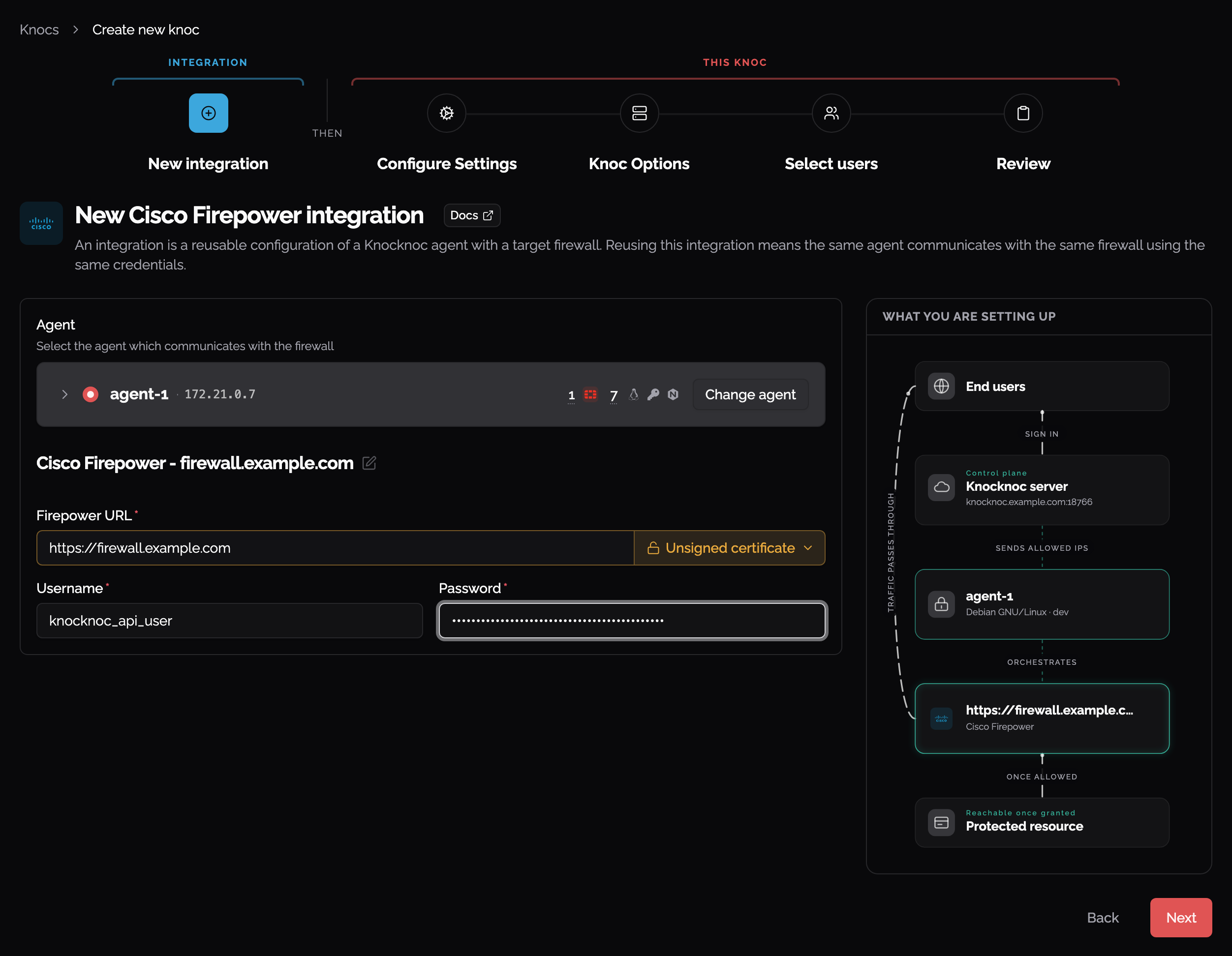The image size is (1232, 956).
Task: Click the 'Create new knoc' breadcrumb text
Action: (146, 30)
